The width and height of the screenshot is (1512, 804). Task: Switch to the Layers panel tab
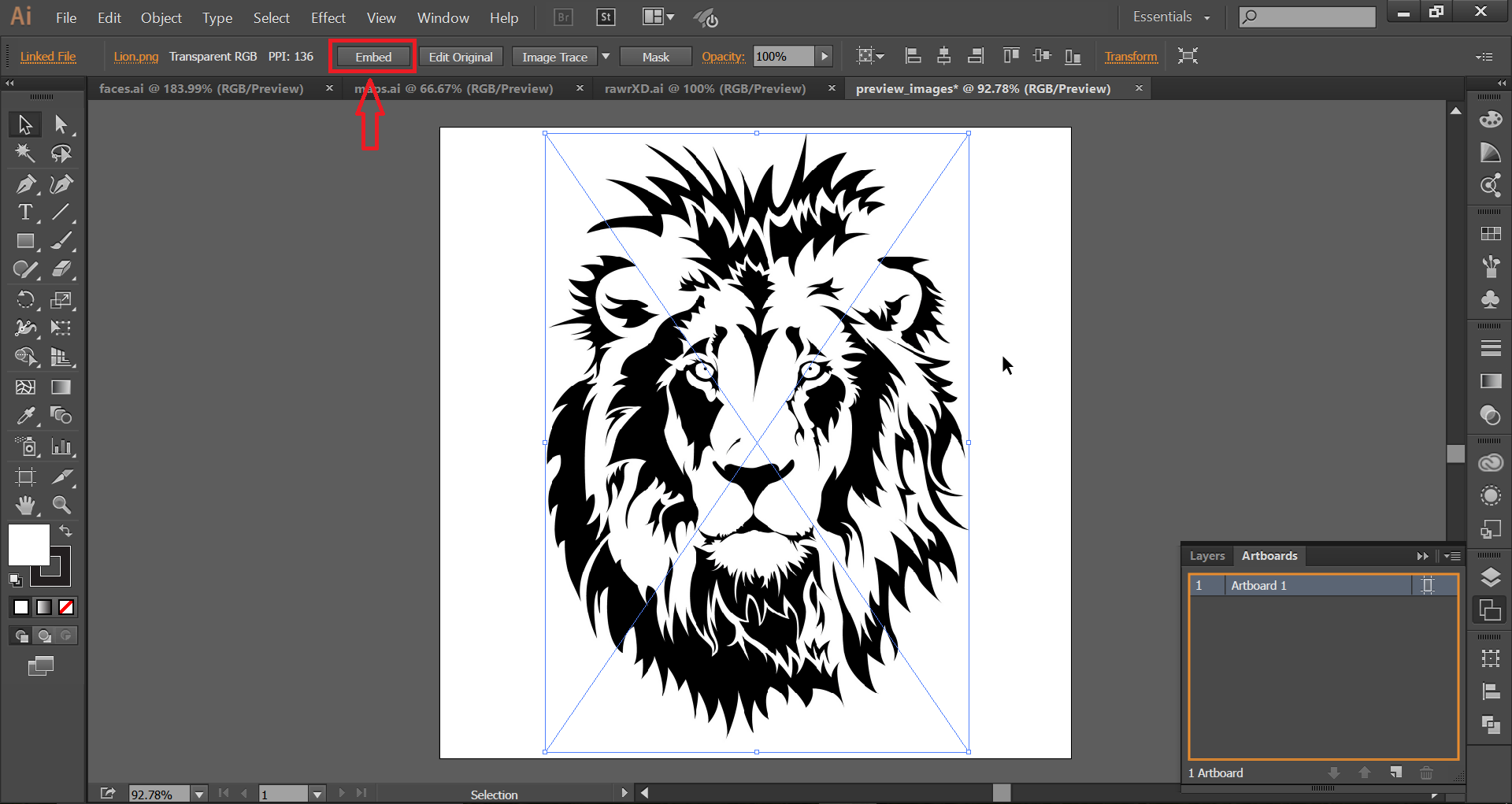tap(1207, 556)
